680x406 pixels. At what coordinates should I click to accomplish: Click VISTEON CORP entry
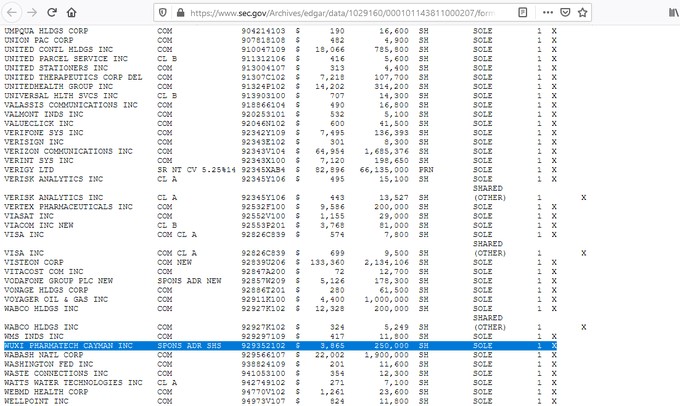click(33, 262)
